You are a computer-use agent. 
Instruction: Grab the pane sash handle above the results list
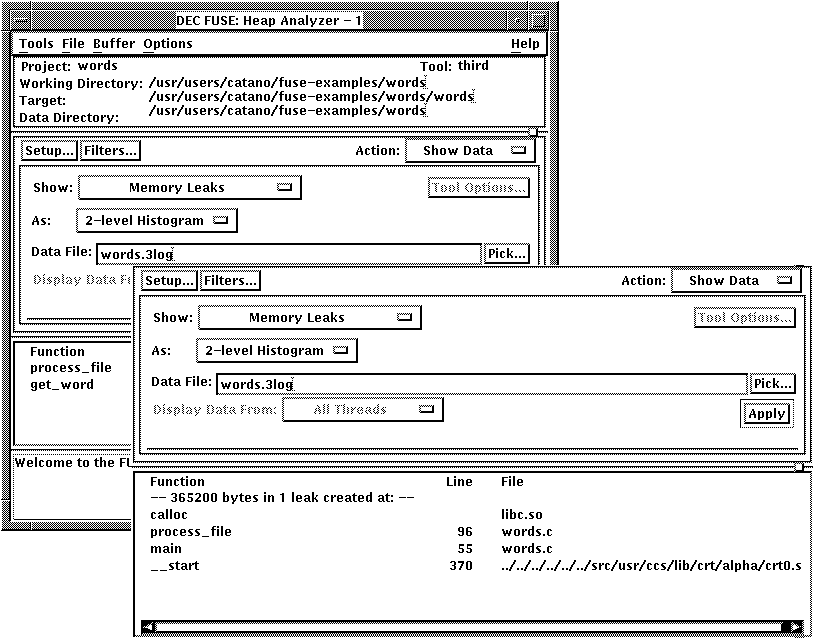797,466
